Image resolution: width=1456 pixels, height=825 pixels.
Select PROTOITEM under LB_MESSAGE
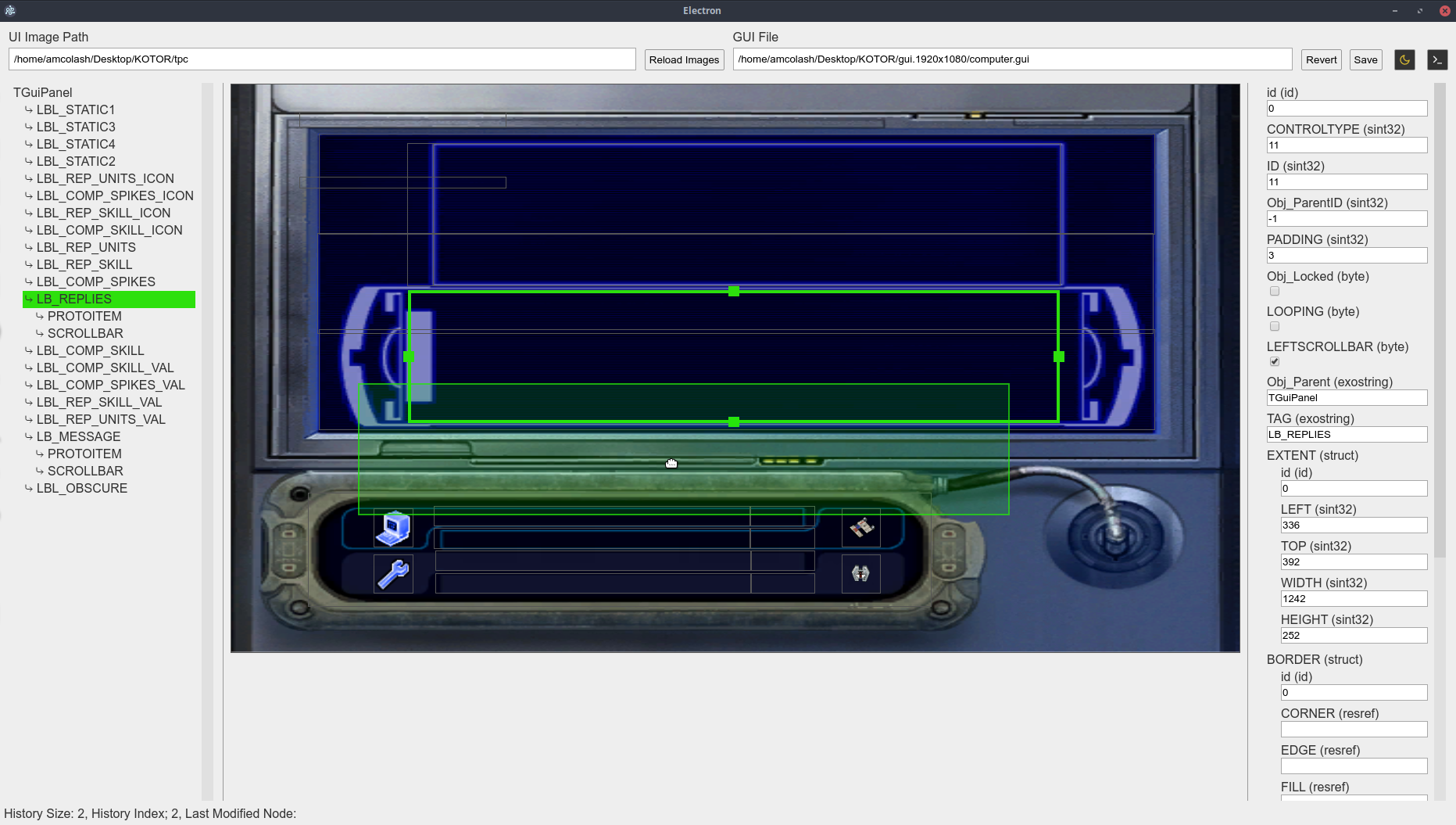click(x=84, y=454)
